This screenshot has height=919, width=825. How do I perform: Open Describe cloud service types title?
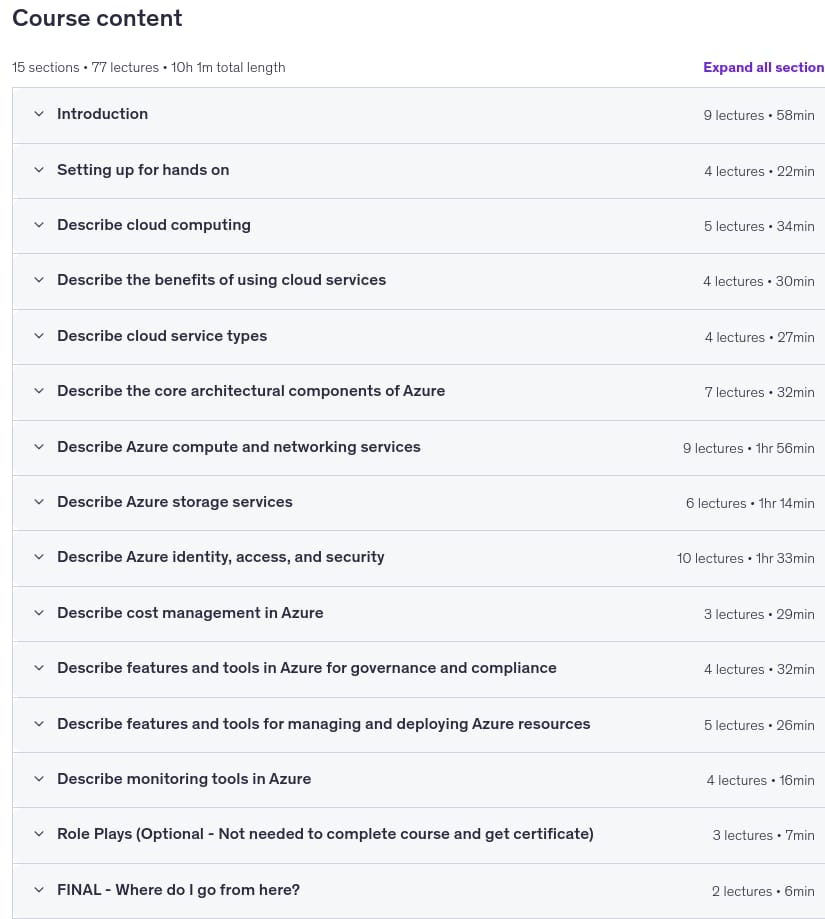point(162,336)
